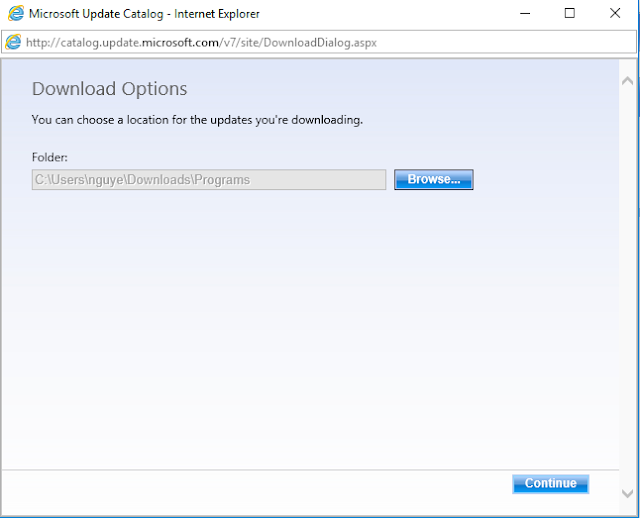Click the Download Options heading
This screenshot has width=640, height=518.
[x=109, y=89]
